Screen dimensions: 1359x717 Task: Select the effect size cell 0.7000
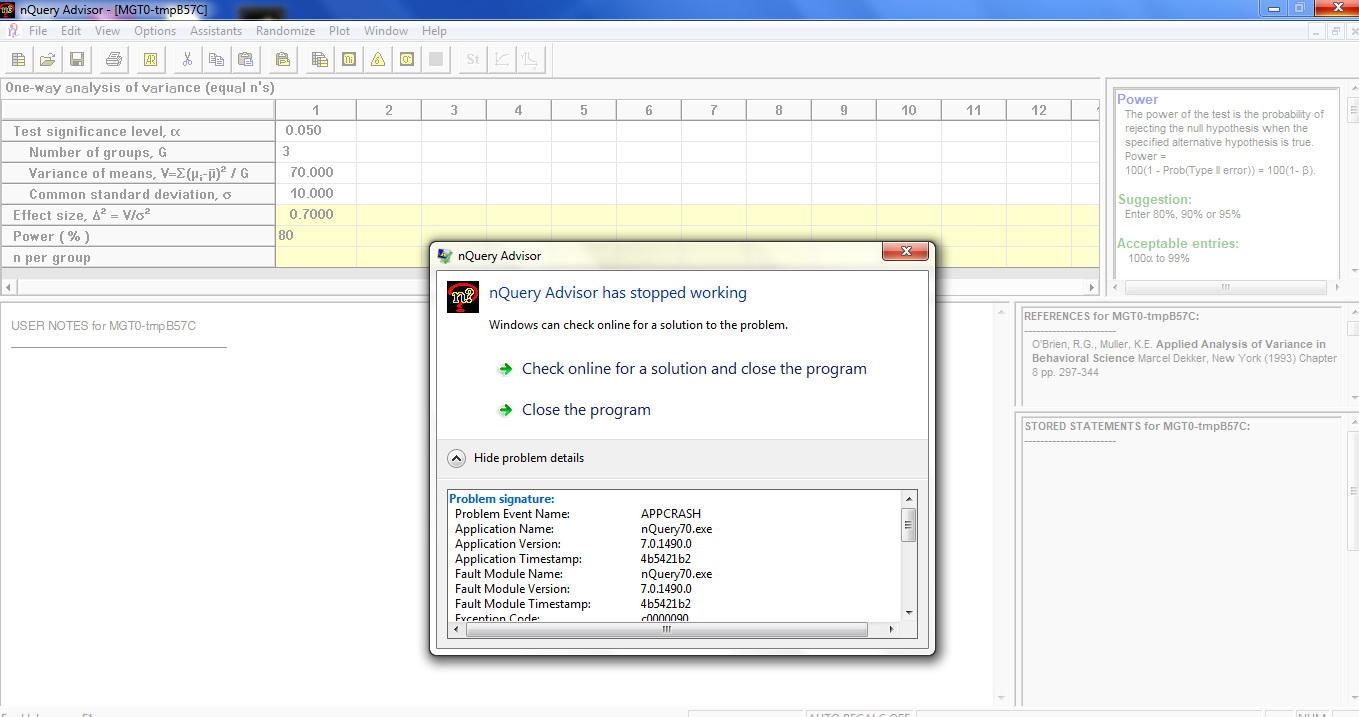315,215
